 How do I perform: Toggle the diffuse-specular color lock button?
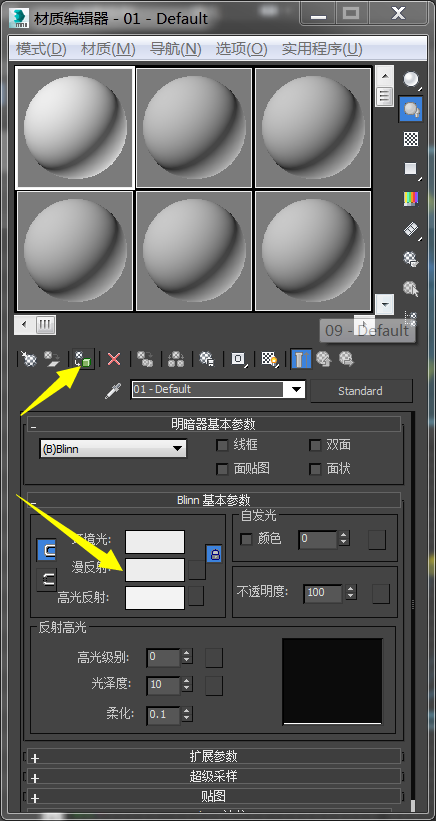click(x=46, y=579)
